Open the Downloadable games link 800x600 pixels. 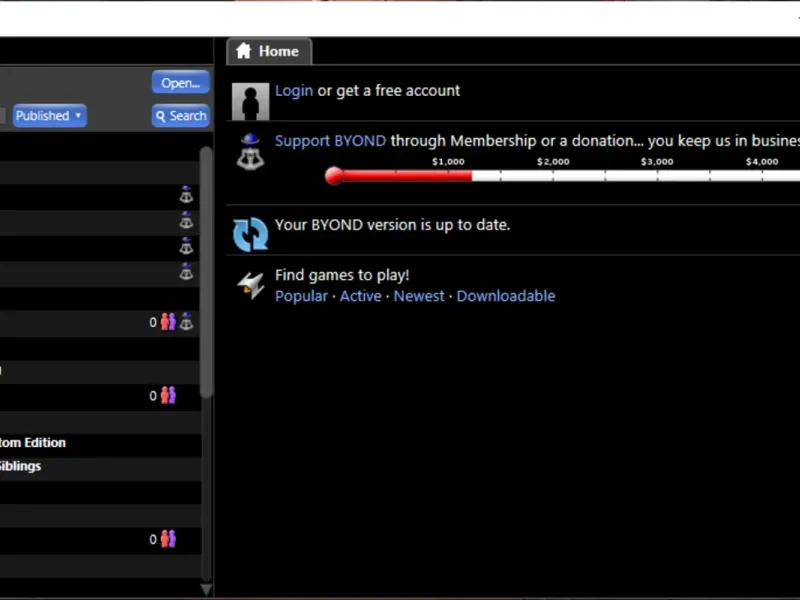(506, 296)
